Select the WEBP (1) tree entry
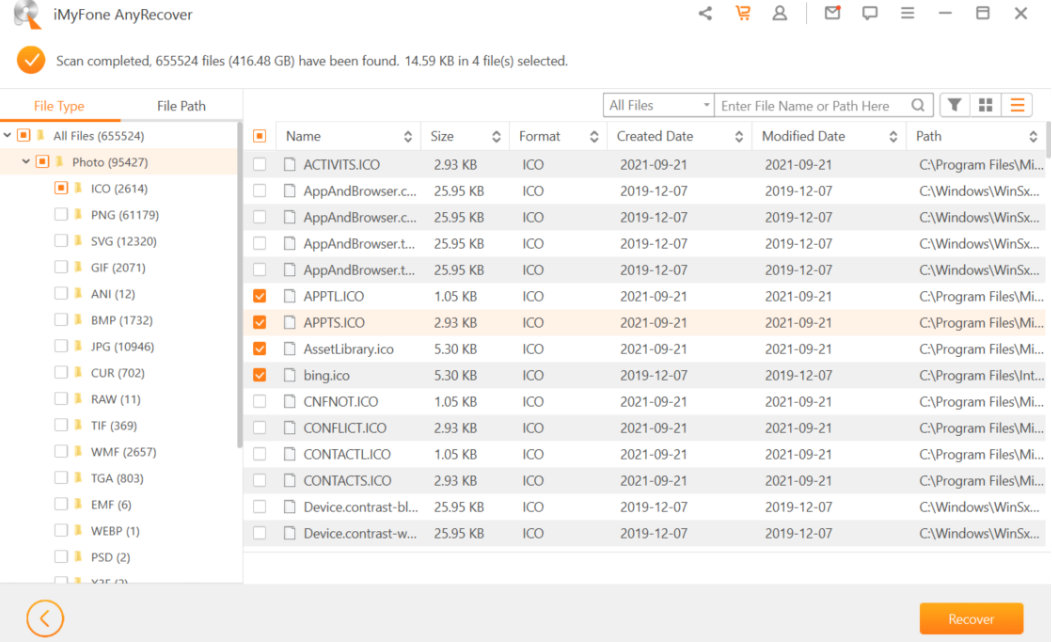 click(115, 531)
